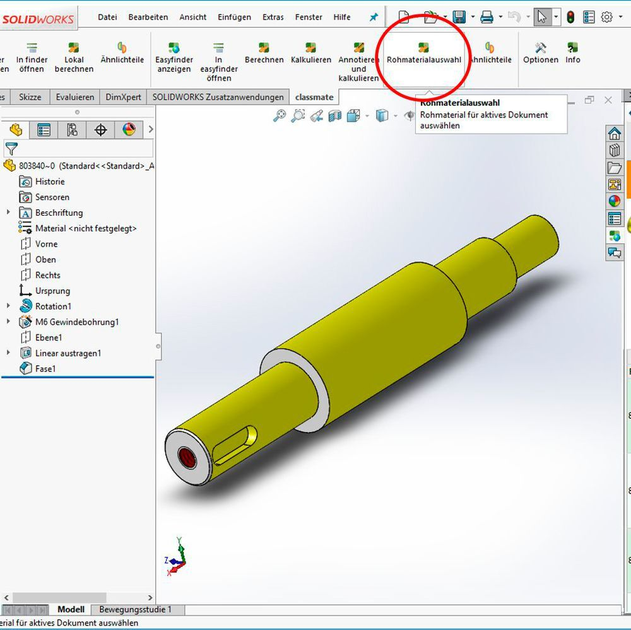This screenshot has height=630, width=631.
Task: Click the section view icon in view toolbar
Action: (336, 116)
